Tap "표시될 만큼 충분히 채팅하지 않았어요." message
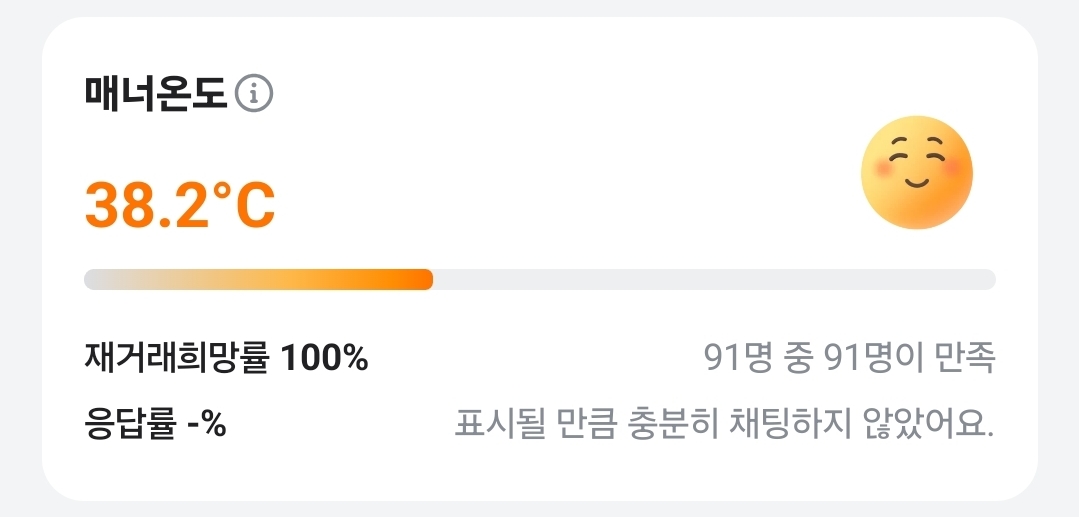The height and width of the screenshot is (517, 1079). tap(724, 425)
